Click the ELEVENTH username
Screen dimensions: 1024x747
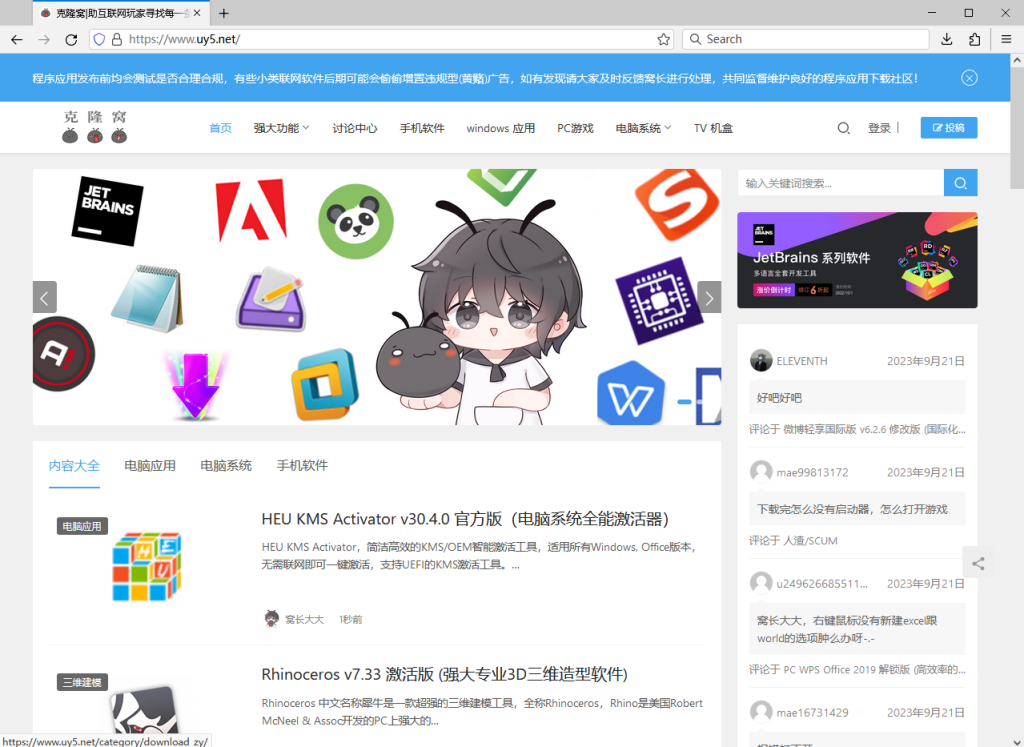pos(802,361)
